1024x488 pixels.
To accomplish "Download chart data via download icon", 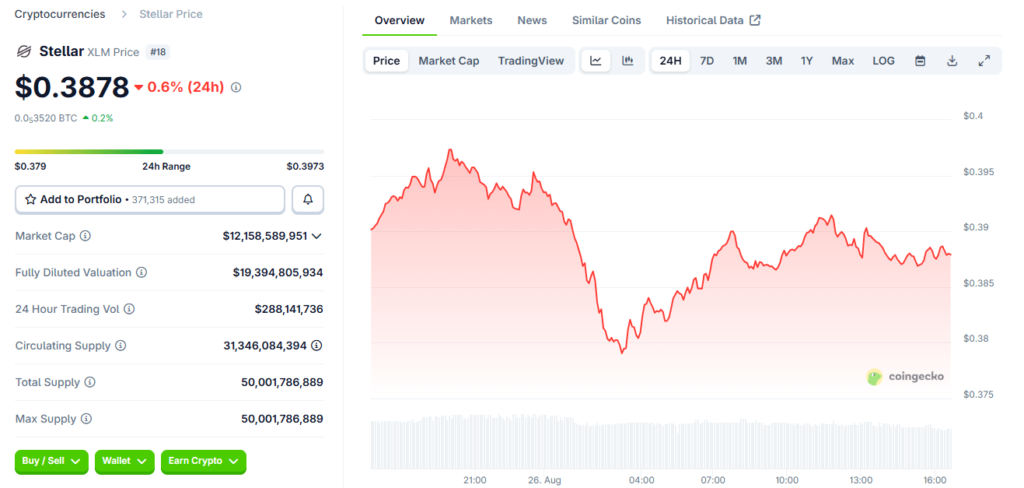I will tap(952, 61).
